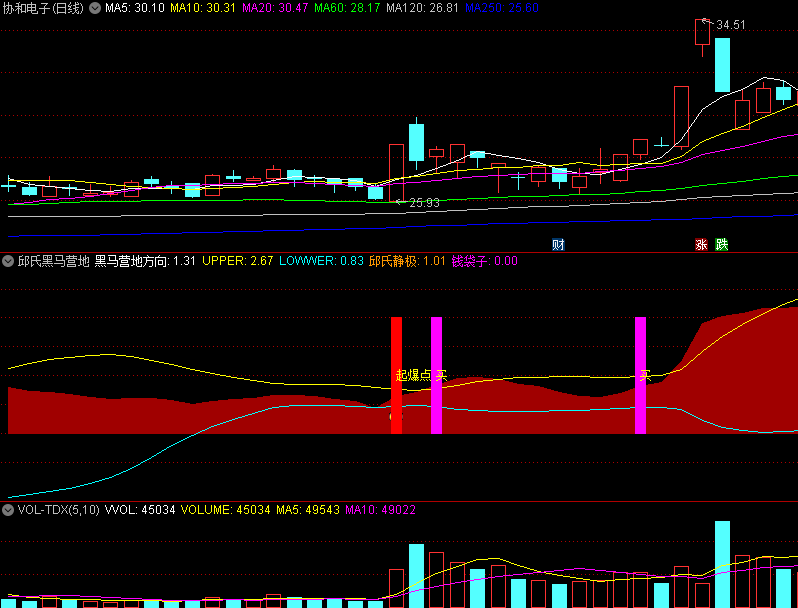
Task: Select the MA250: 25.60 label
Action: coord(502,8)
